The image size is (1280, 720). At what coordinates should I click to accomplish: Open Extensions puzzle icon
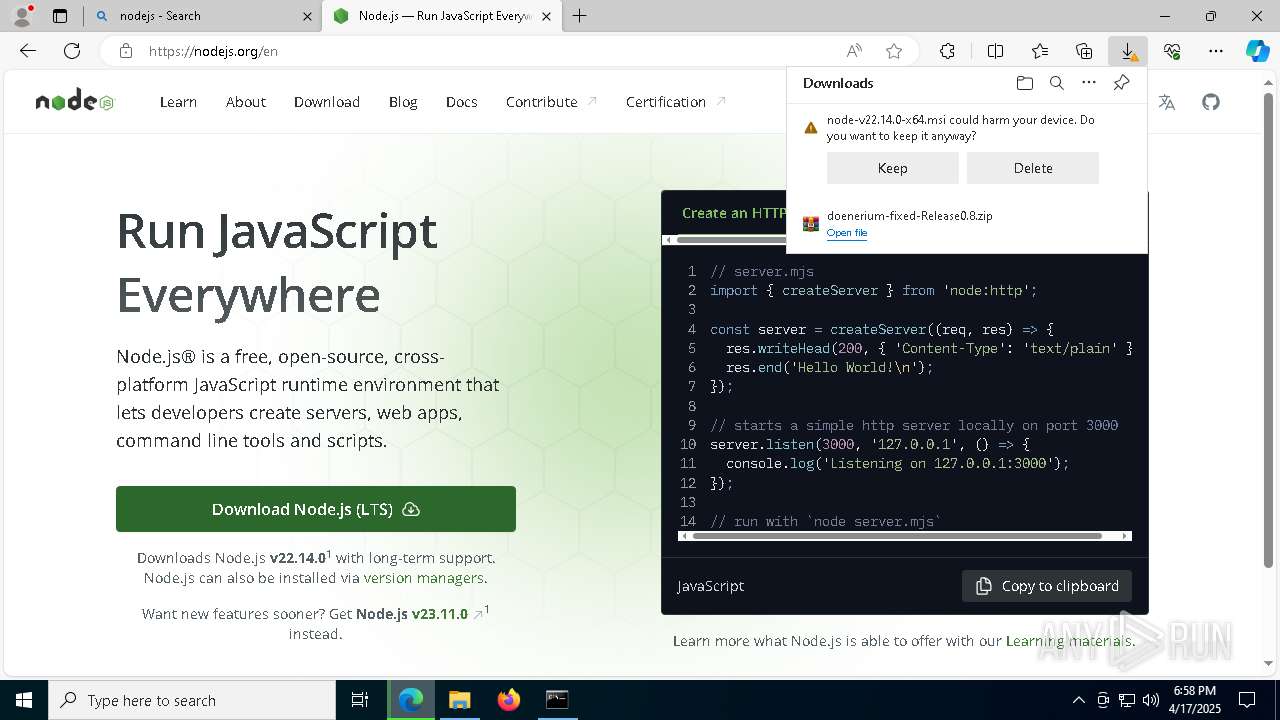point(947,51)
